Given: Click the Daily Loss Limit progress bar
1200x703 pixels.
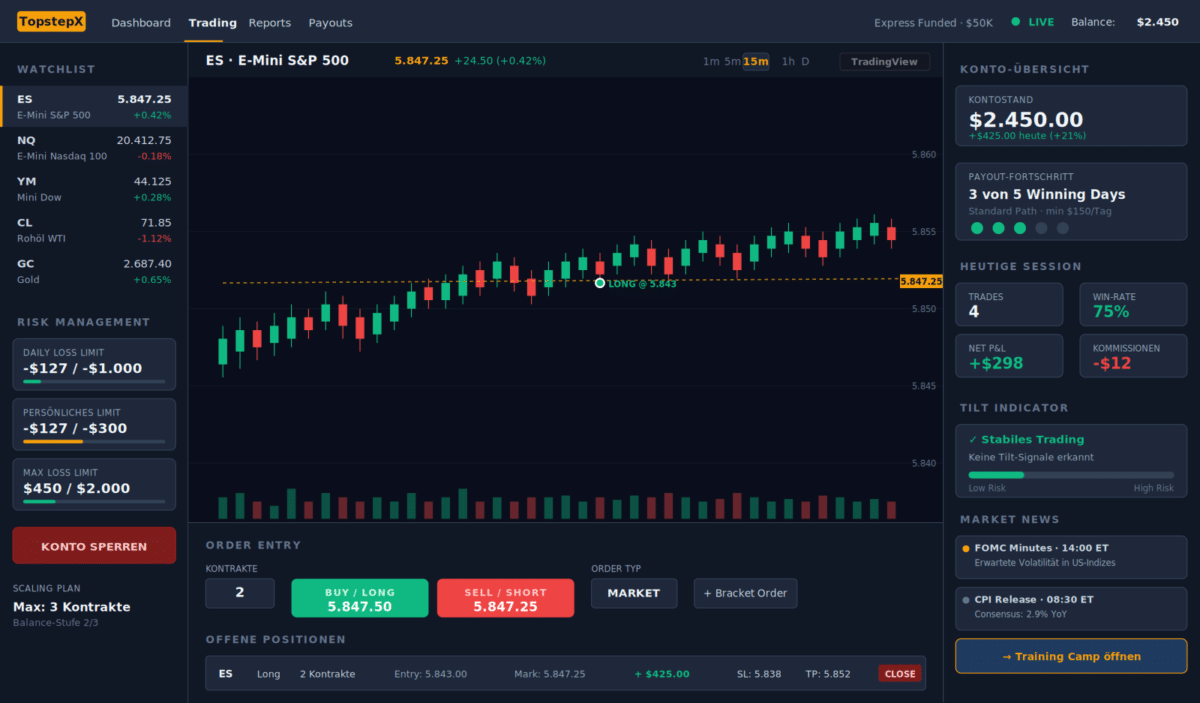Looking at the screenshot, I should pos(94,381).
